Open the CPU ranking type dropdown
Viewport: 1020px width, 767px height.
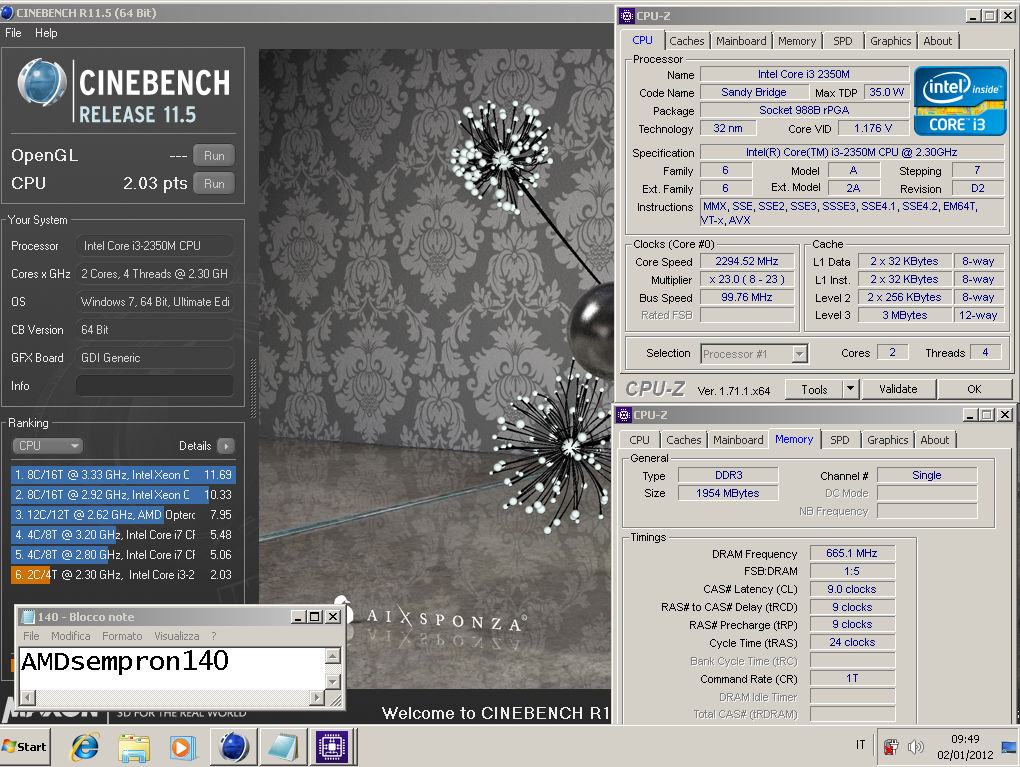(x=47, y=446)
